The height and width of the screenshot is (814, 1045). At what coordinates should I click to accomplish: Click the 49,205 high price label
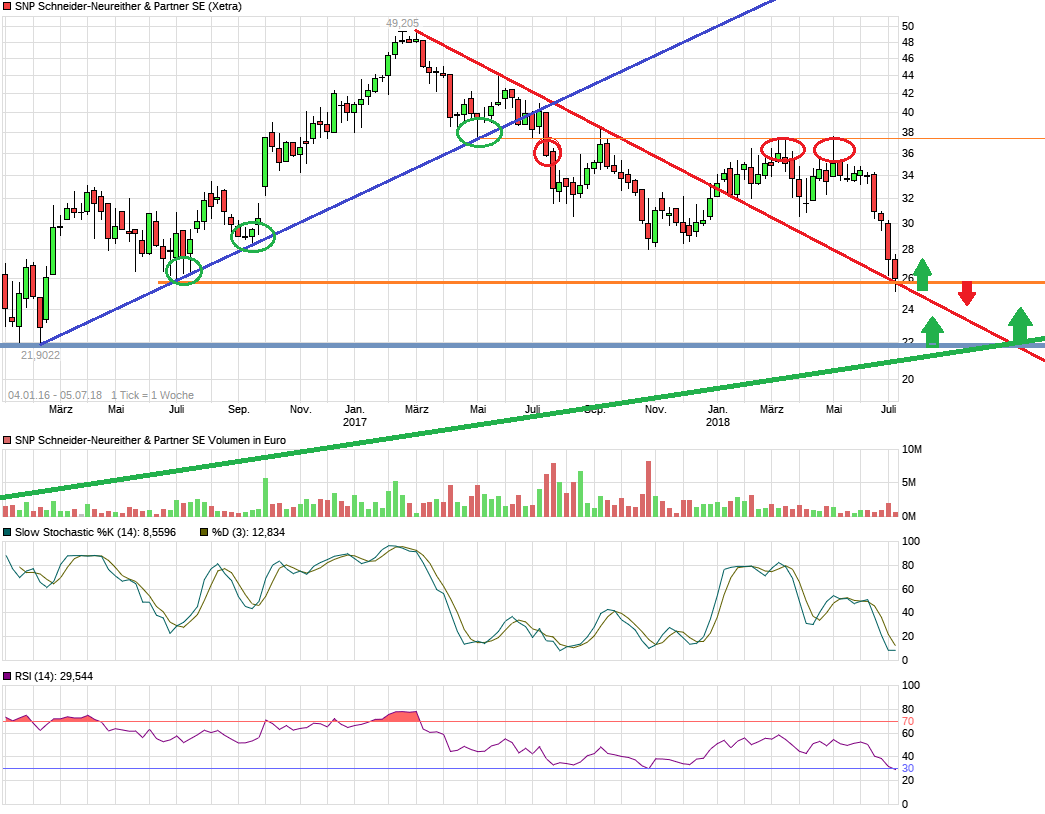[403, 23]
